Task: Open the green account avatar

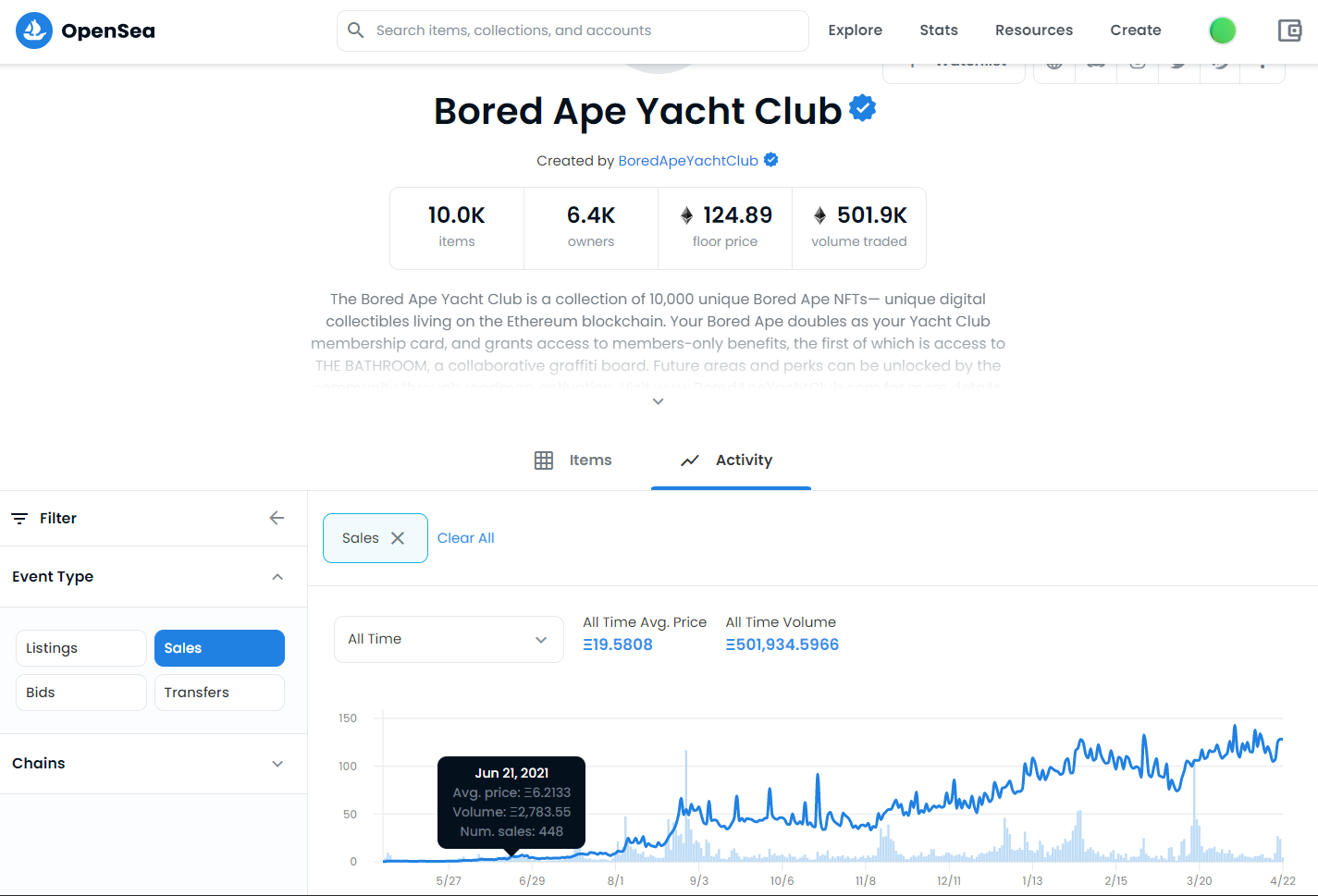Action: (x=1223, y=31)
